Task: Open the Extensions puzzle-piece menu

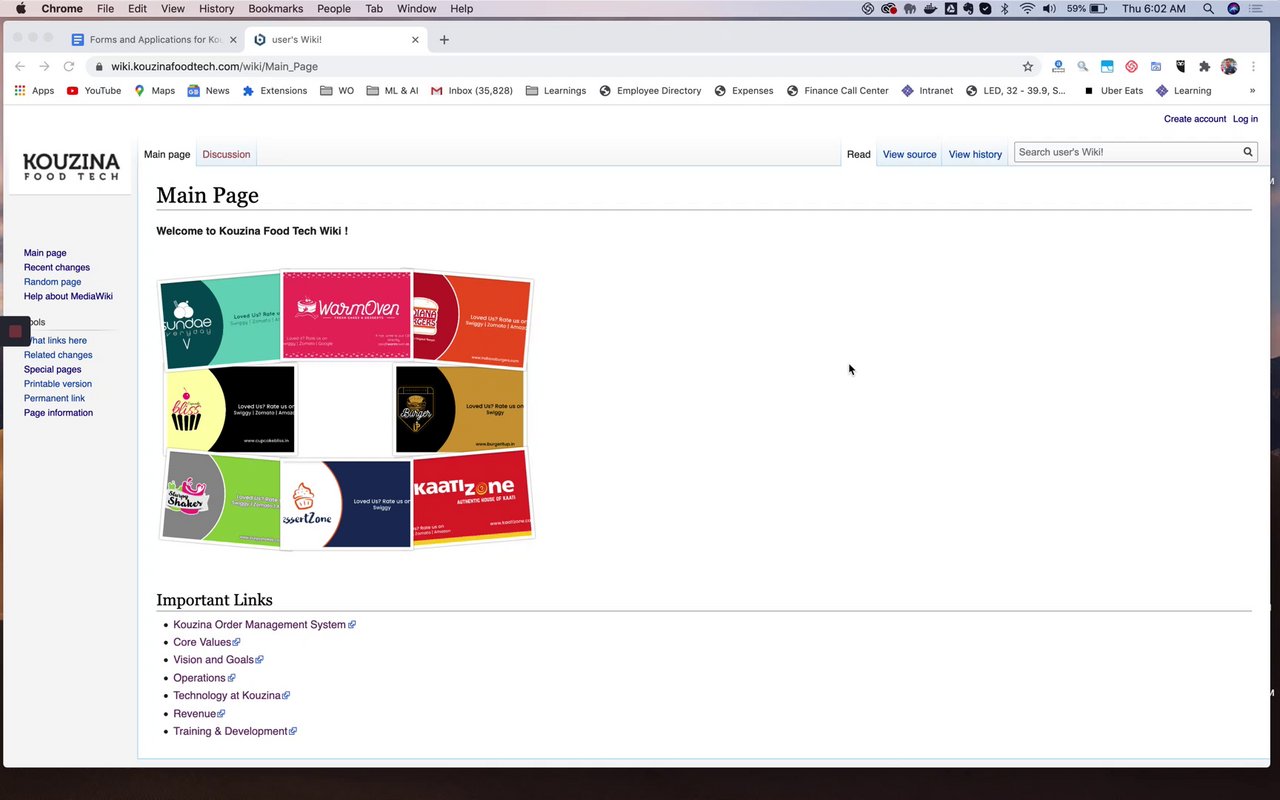Action: click(x=1204, y=66)
